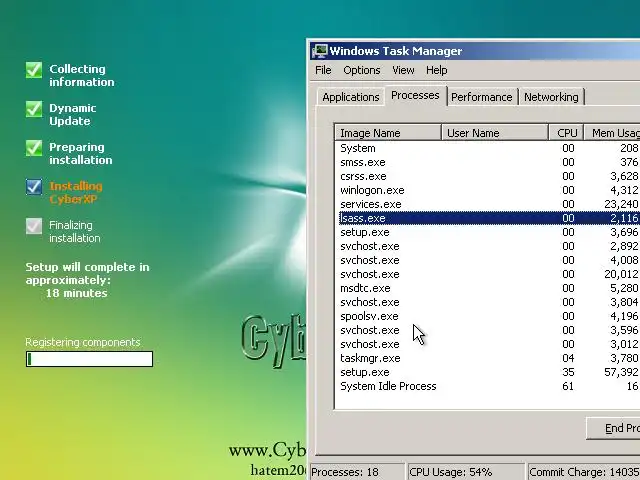Click the Registering components status label
This screenshot has height=480, width=640.
click(83, 342)
